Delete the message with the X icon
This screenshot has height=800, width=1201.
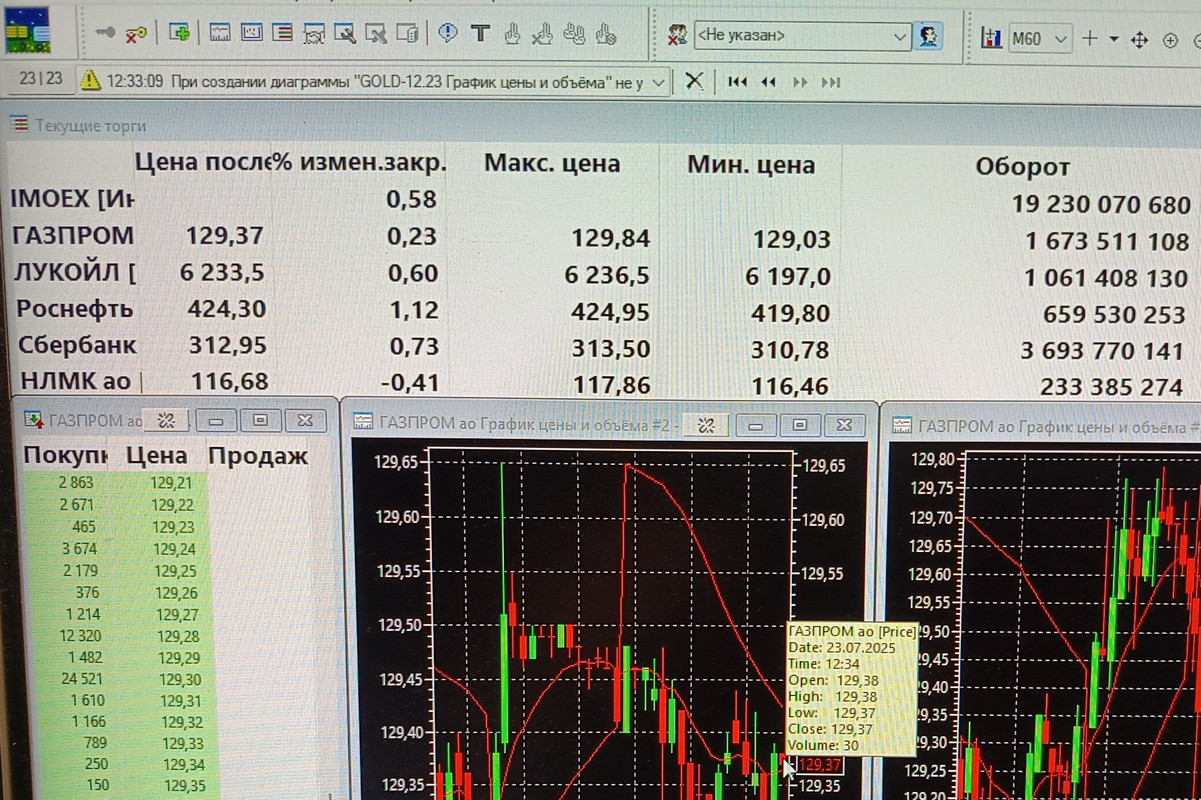click(694, 81)
